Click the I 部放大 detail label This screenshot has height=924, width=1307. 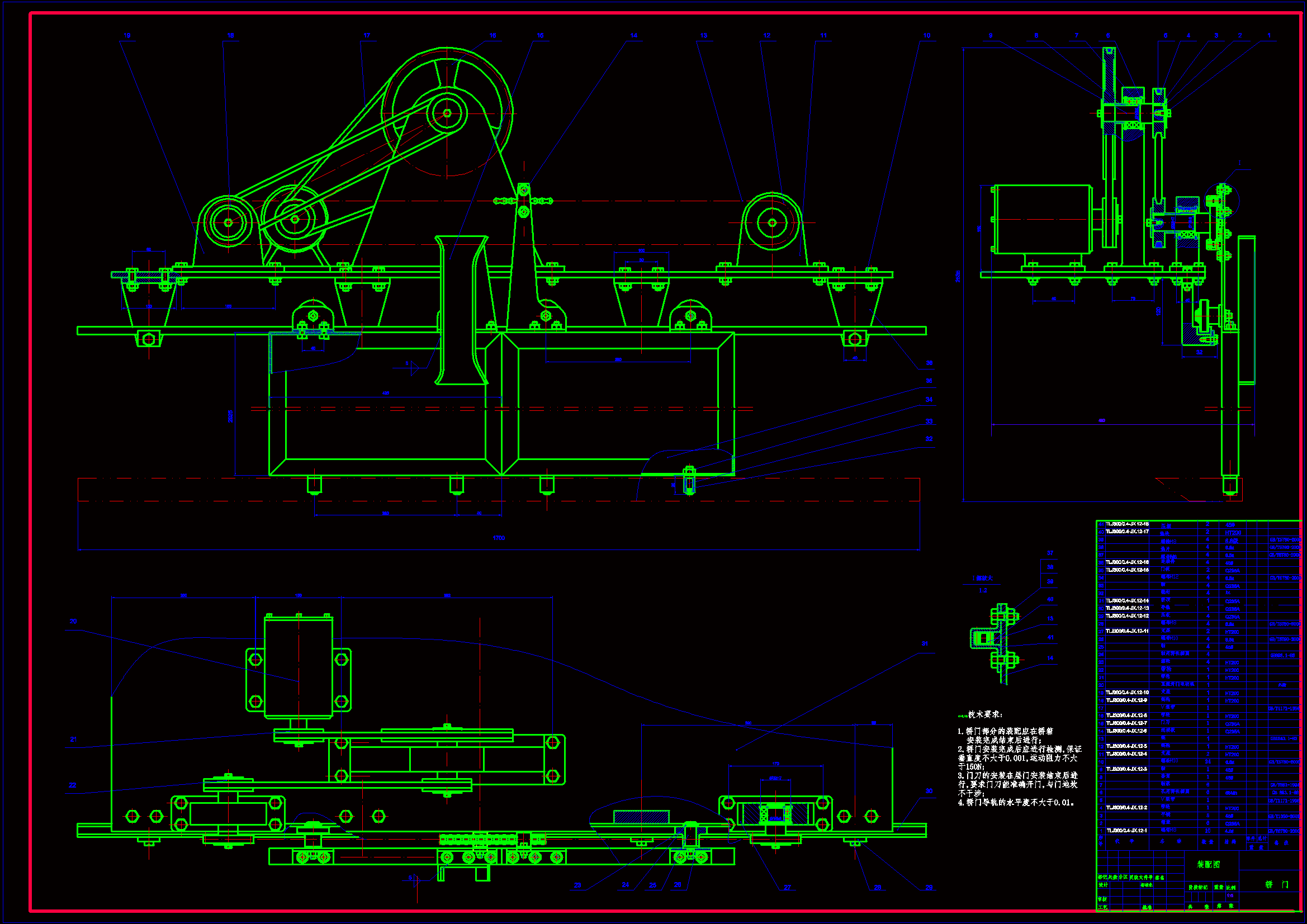tap(983, 578)
